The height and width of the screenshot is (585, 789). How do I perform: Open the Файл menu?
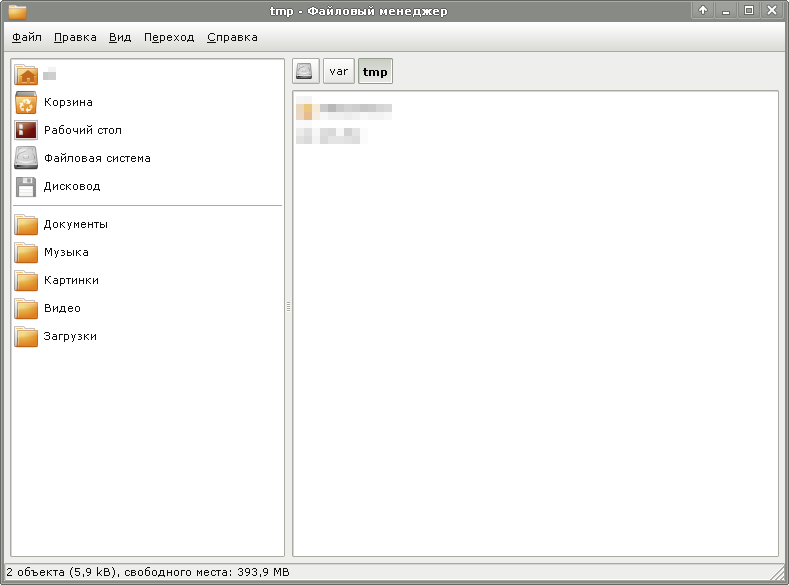27,37
